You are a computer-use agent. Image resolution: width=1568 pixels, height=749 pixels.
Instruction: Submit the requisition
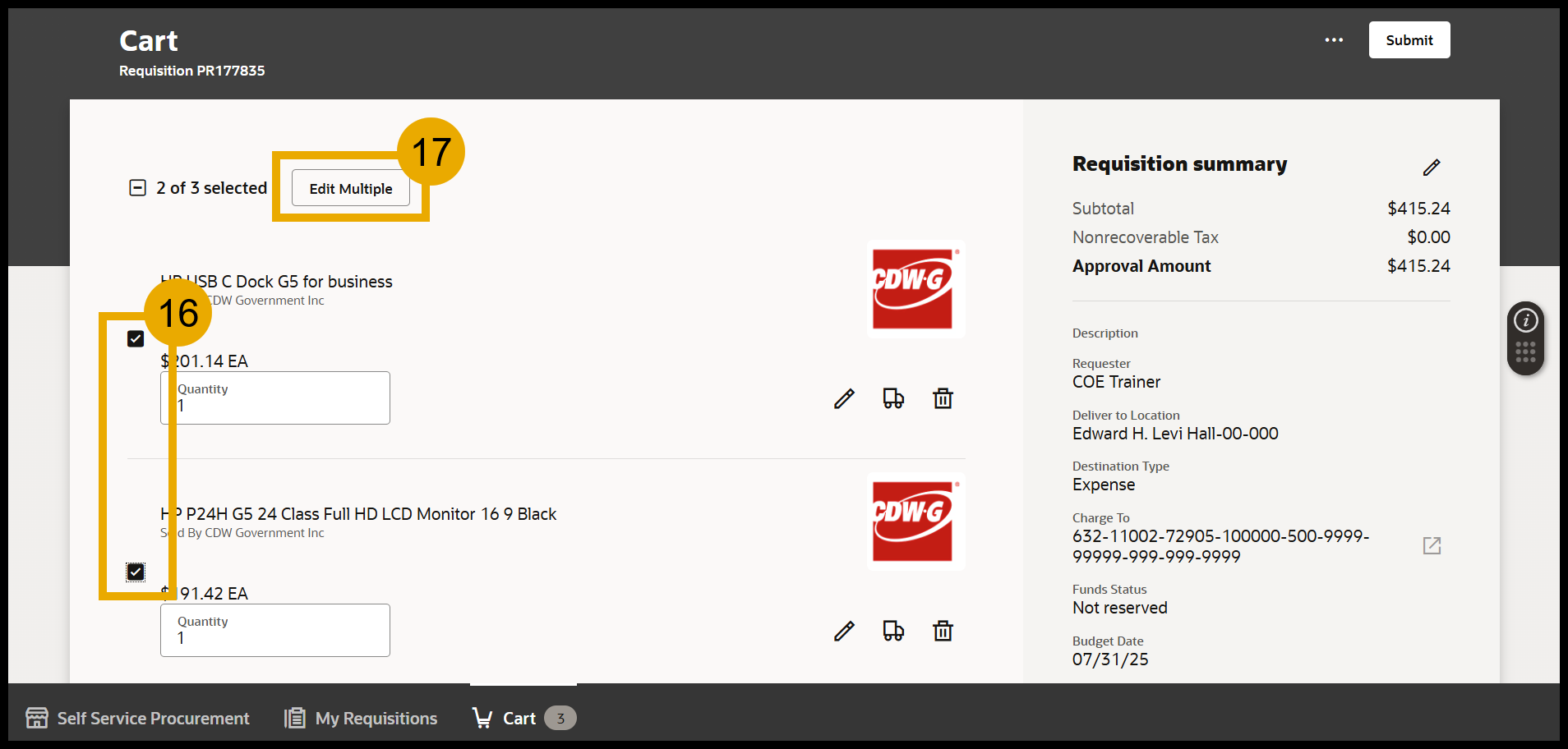coord(1409,39)
